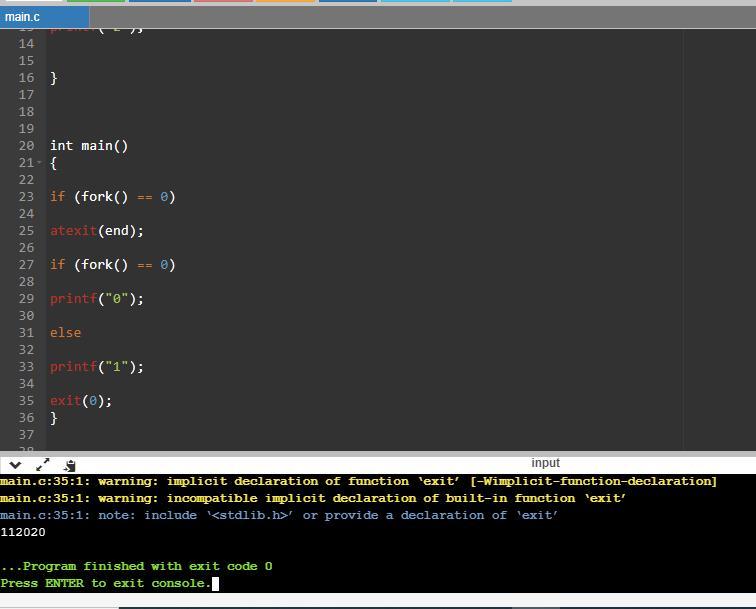This screenshot has width=756, height=609.
Task: Click the program output 112020 in console
Action: 23,533
